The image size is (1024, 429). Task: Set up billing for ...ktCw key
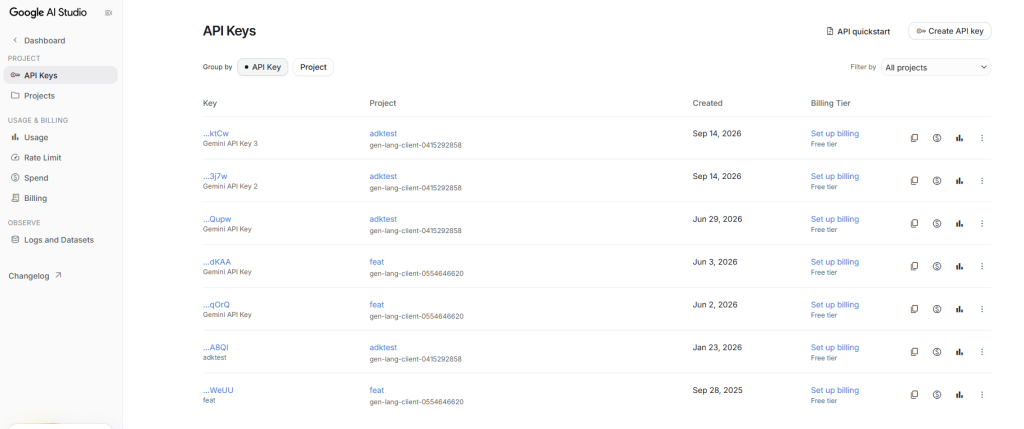tap(835, 133)
